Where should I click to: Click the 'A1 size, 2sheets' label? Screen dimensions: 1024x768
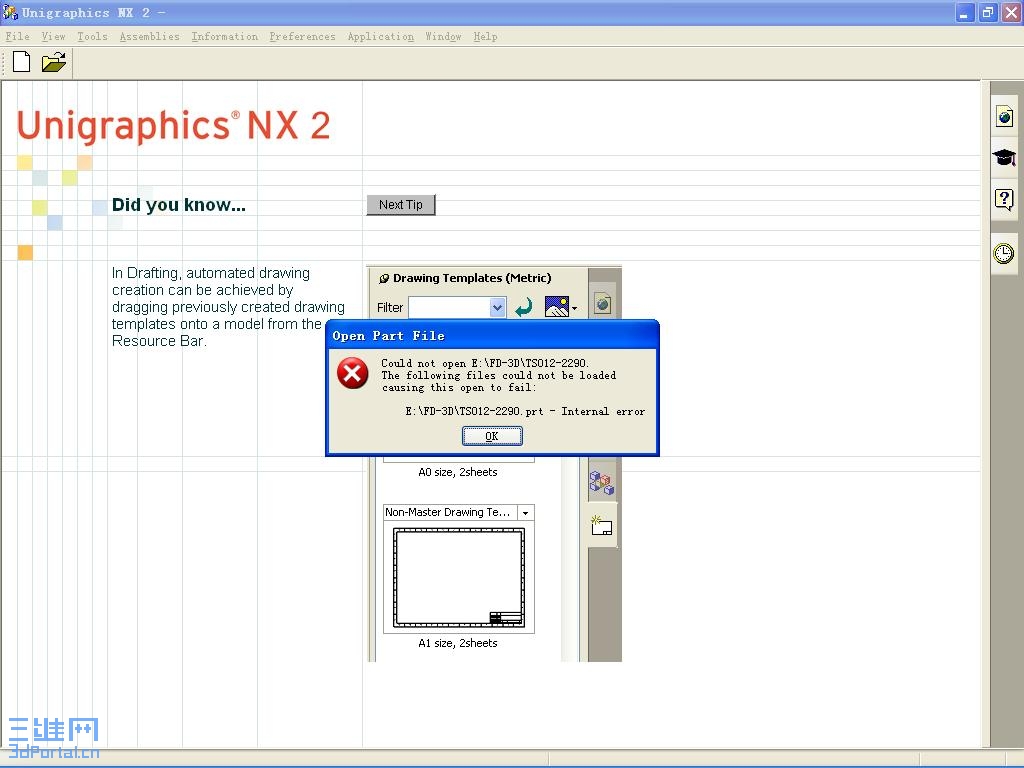tap(458, 643)
